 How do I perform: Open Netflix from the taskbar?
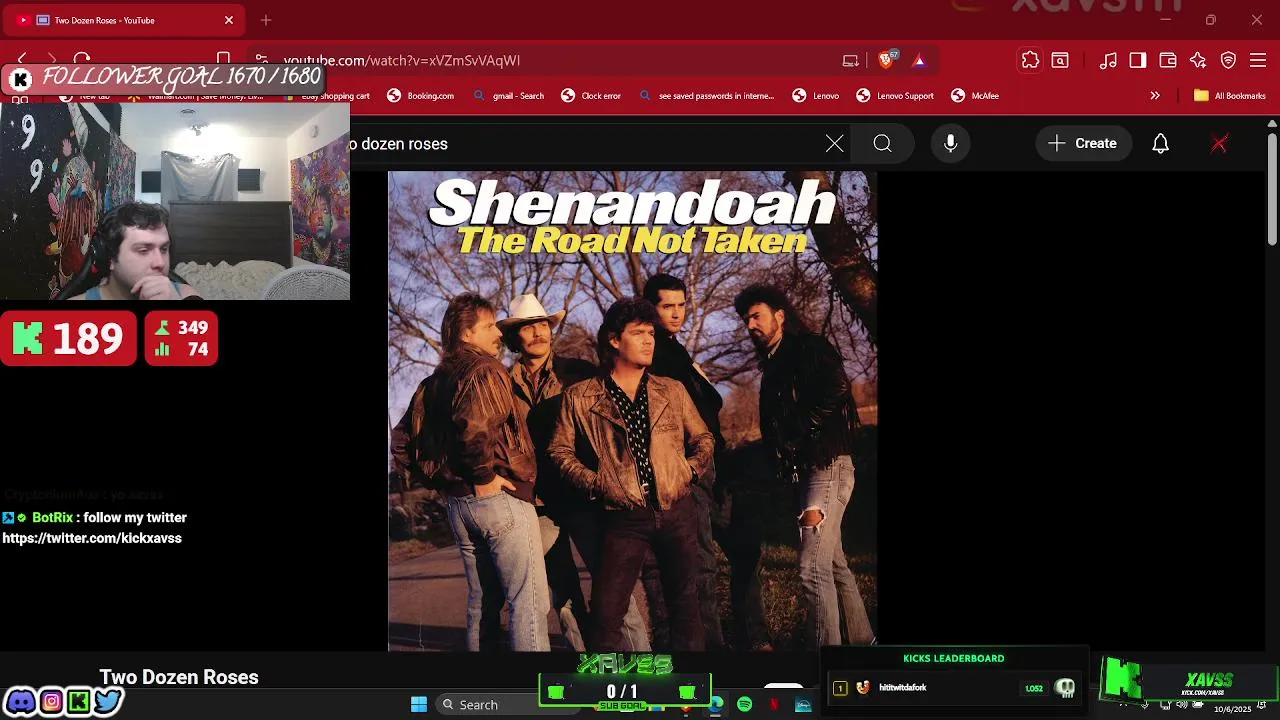pyautogui.click(x=774, y=705)
